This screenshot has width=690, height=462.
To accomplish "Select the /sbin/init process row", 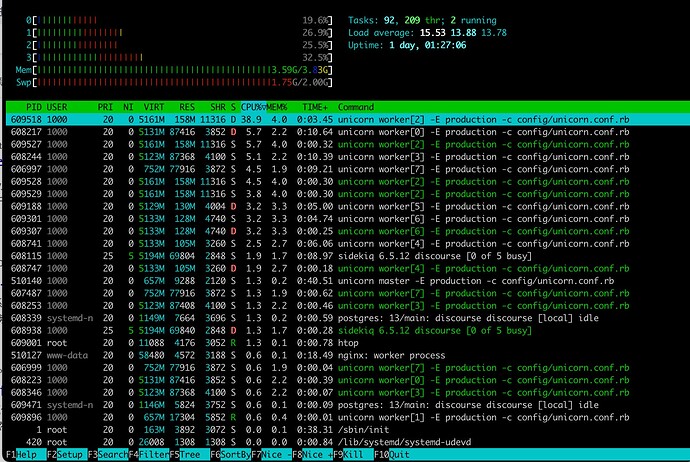I will point(348,429).
